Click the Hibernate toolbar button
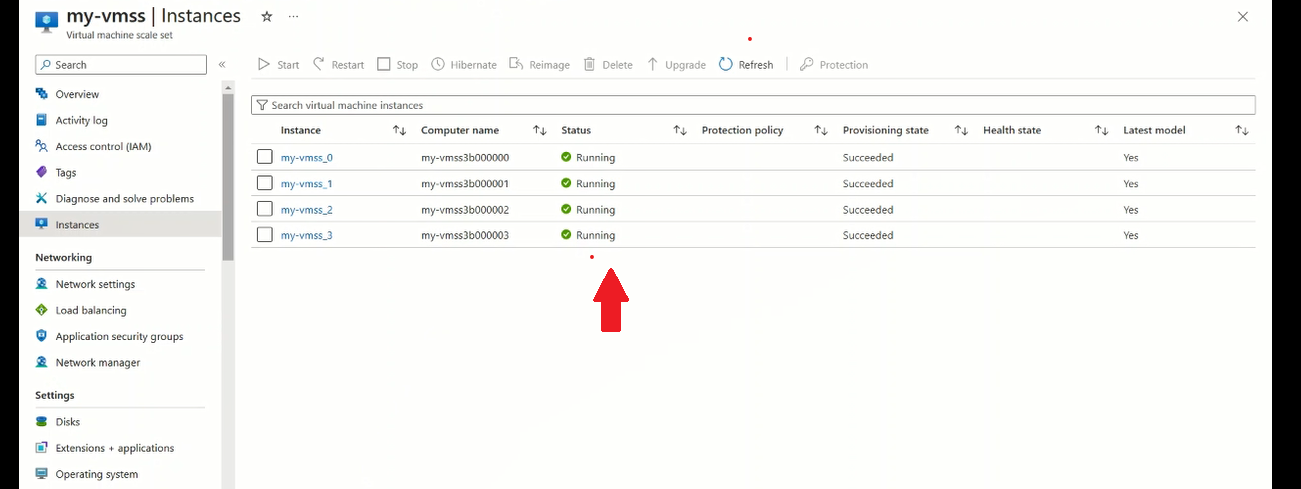Screen dimensions: 1301x489 point(464,65)
